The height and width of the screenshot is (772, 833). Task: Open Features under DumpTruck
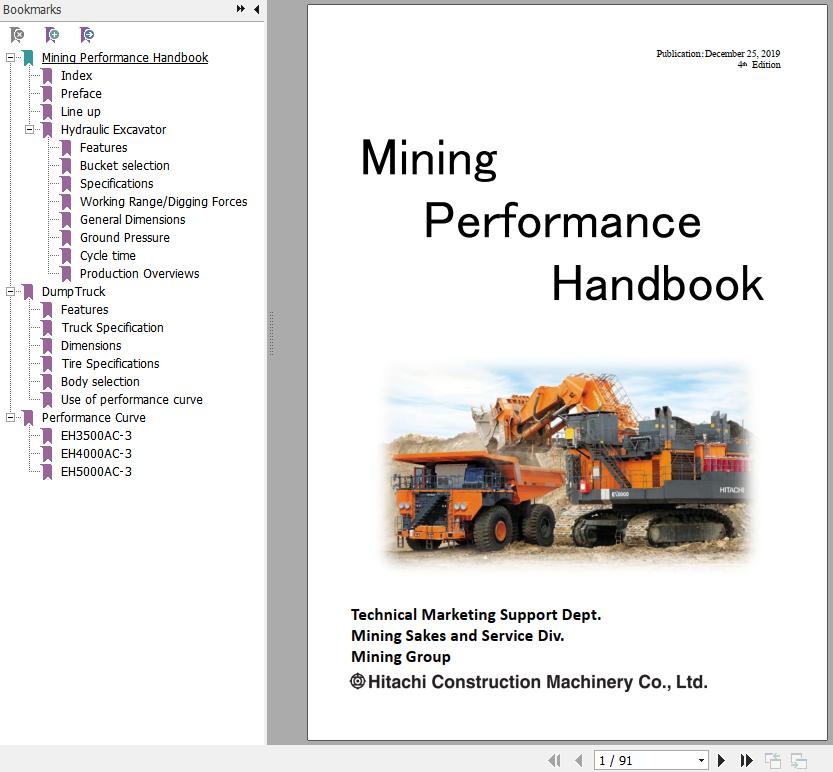tap(84, 310)
